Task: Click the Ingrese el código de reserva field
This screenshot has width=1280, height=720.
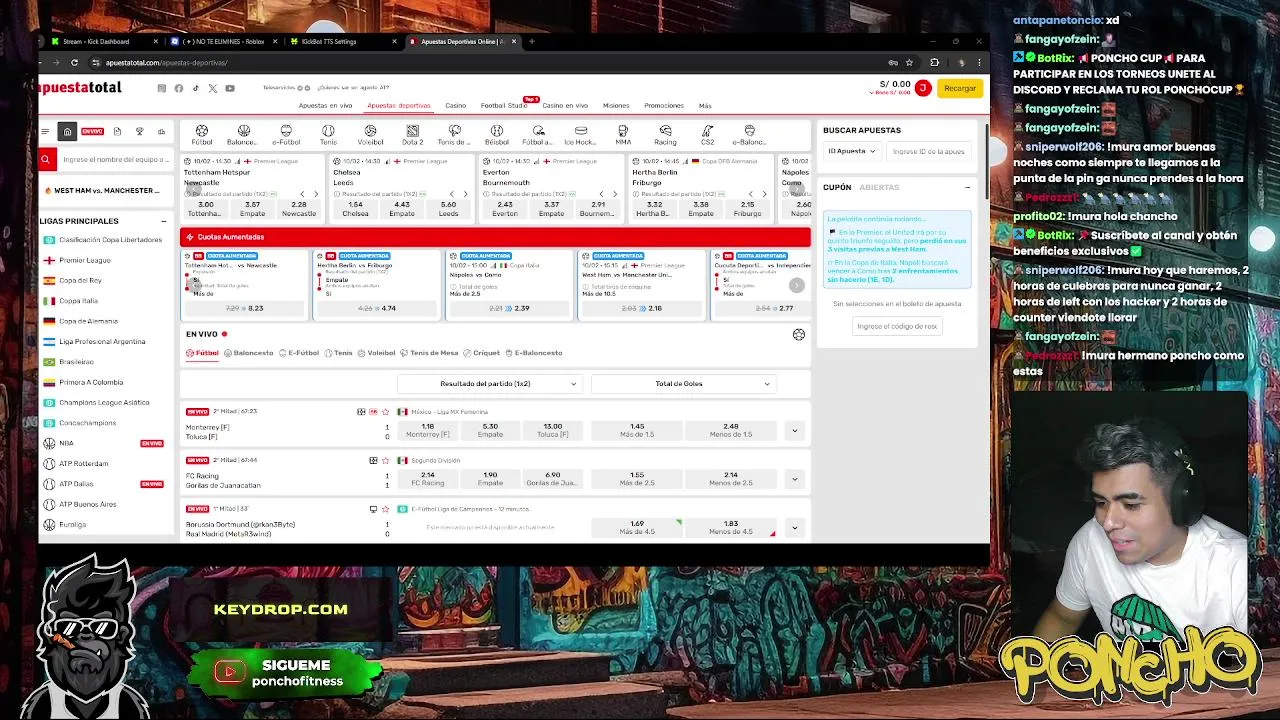Action: [897, 326]
